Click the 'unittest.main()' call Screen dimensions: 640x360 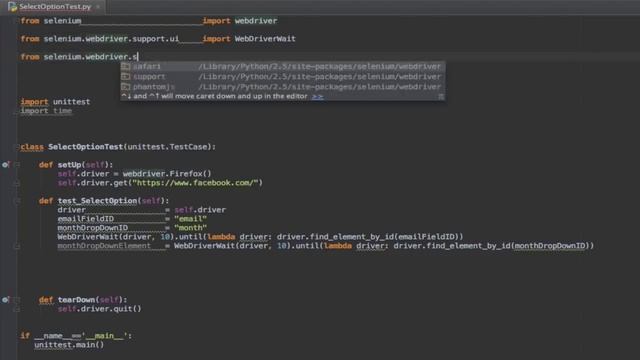[69, 345]
